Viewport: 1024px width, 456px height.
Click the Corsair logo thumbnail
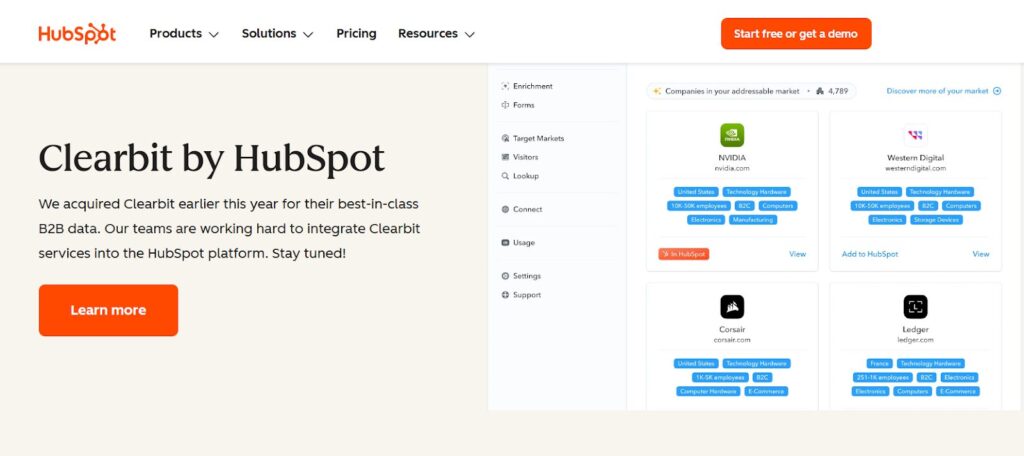(732, 307)
